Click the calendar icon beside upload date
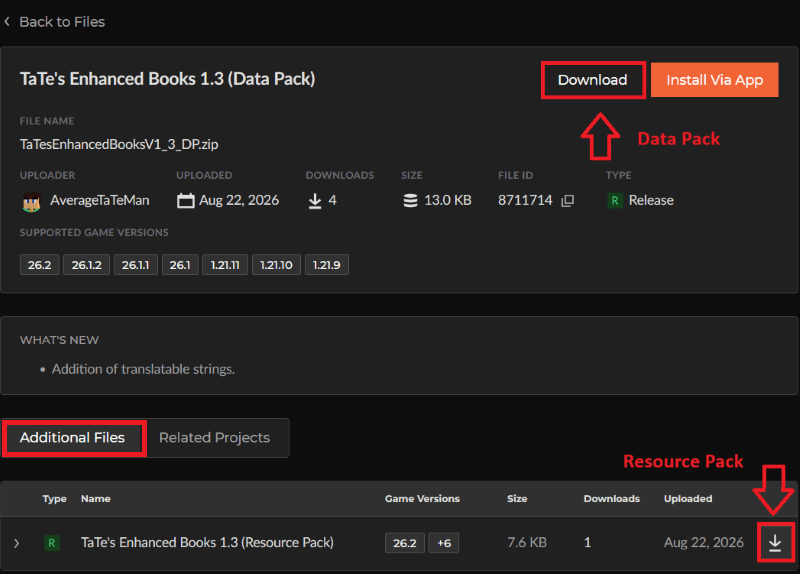 pyautogui.click(x=185, y=201)
